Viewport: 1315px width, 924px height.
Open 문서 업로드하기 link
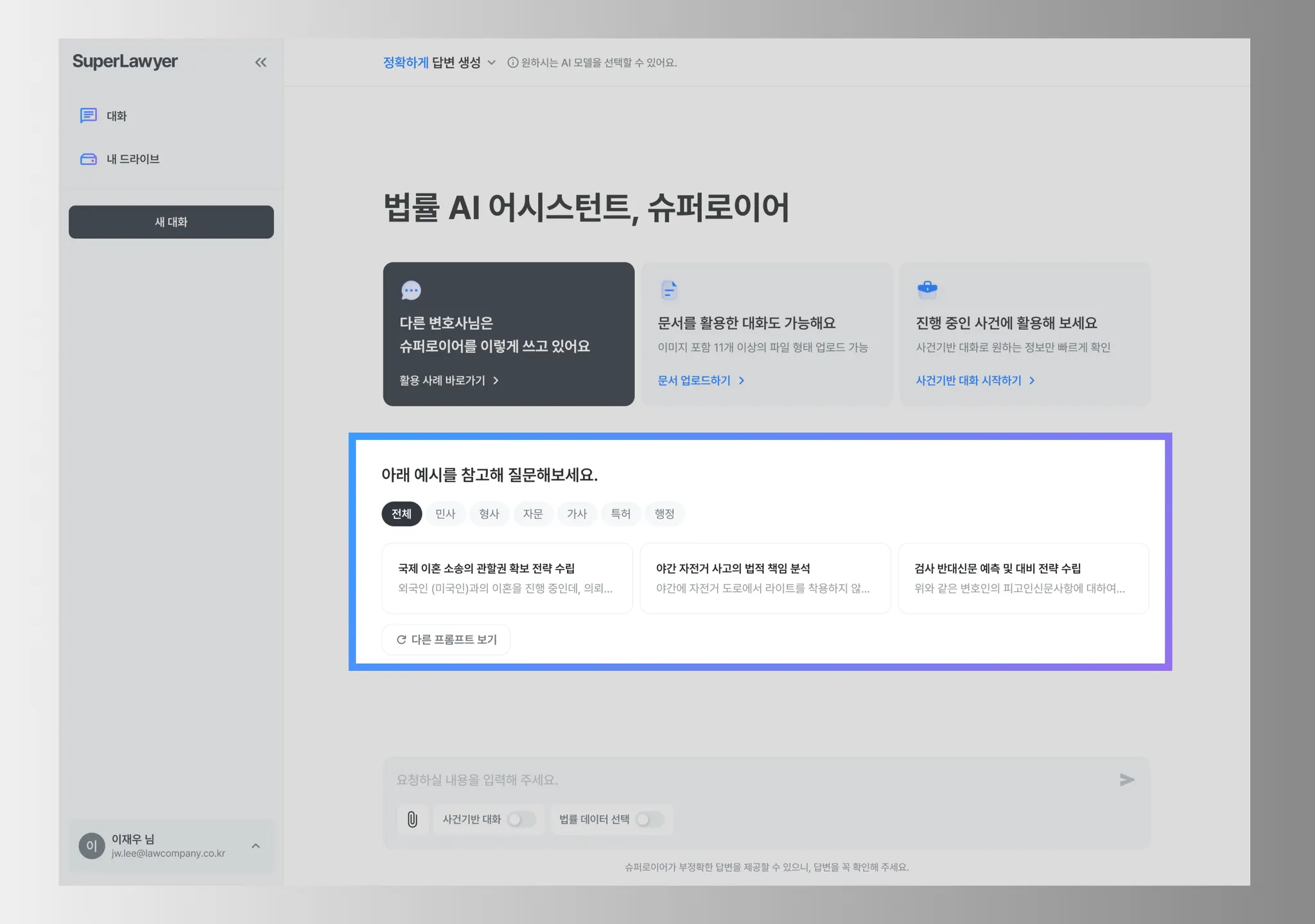(701, 381)
